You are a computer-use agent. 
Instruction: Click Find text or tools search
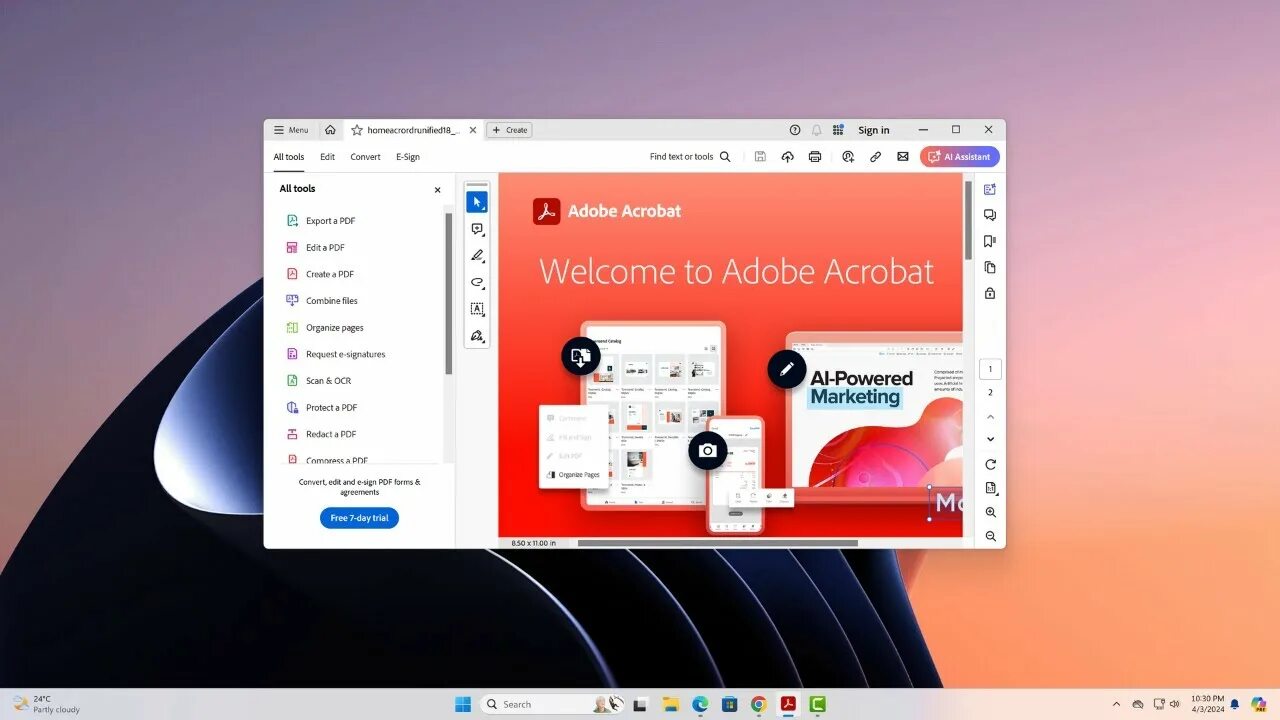[x=690, y=157]
